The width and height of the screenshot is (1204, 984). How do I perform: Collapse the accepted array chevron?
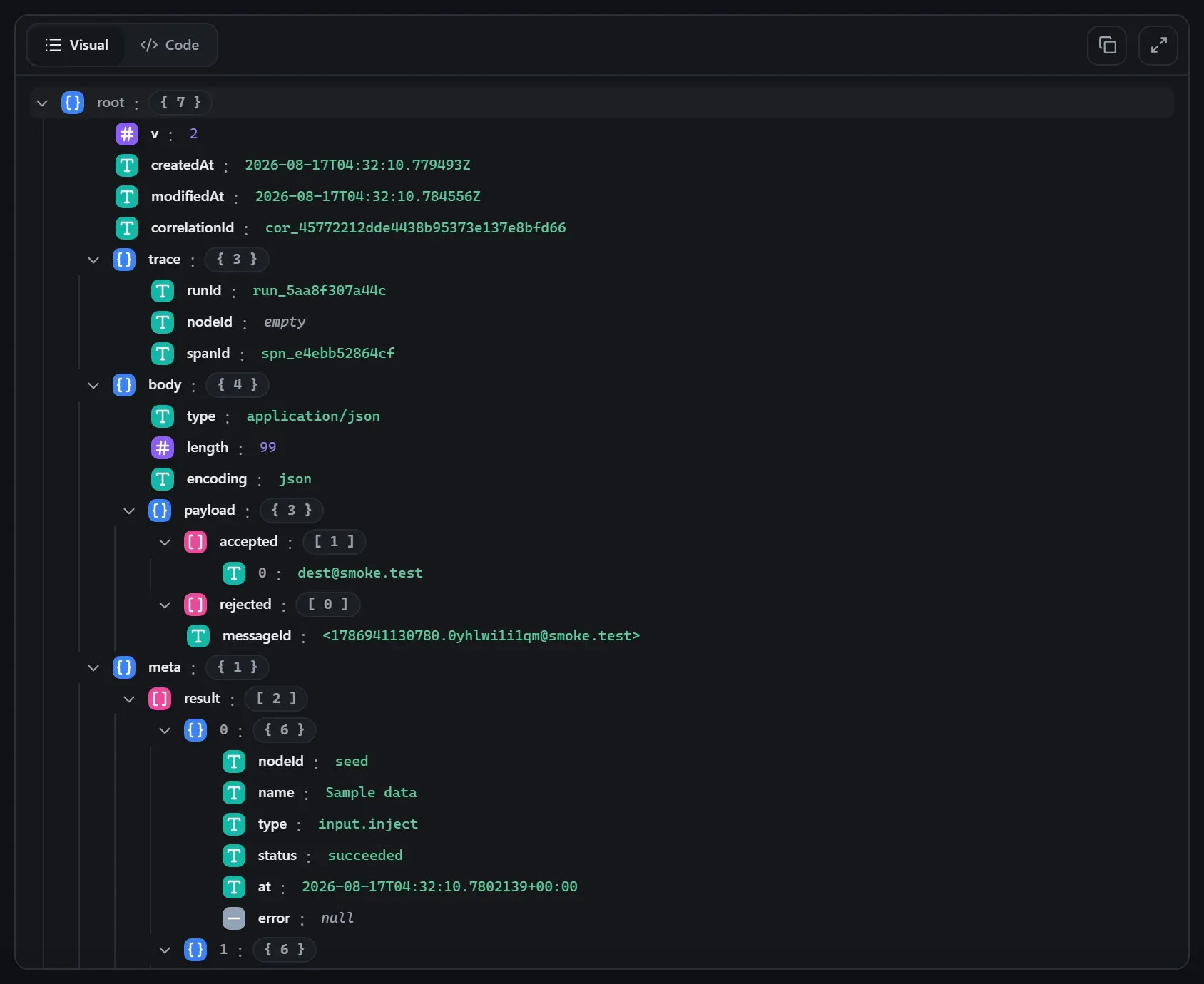click(165, 542)
